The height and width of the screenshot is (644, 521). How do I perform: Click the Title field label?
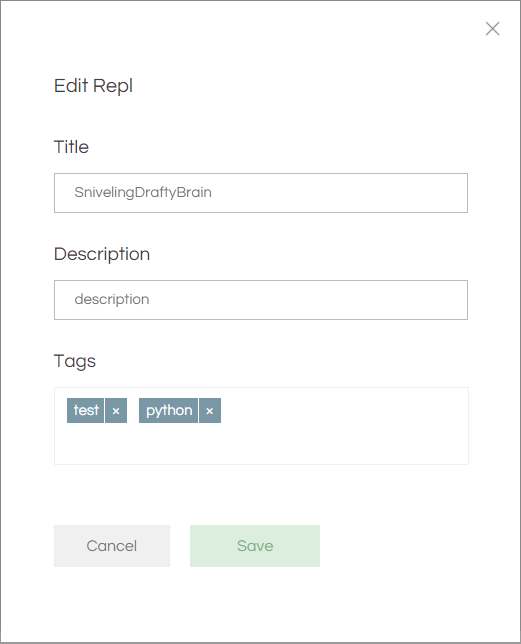71,147
